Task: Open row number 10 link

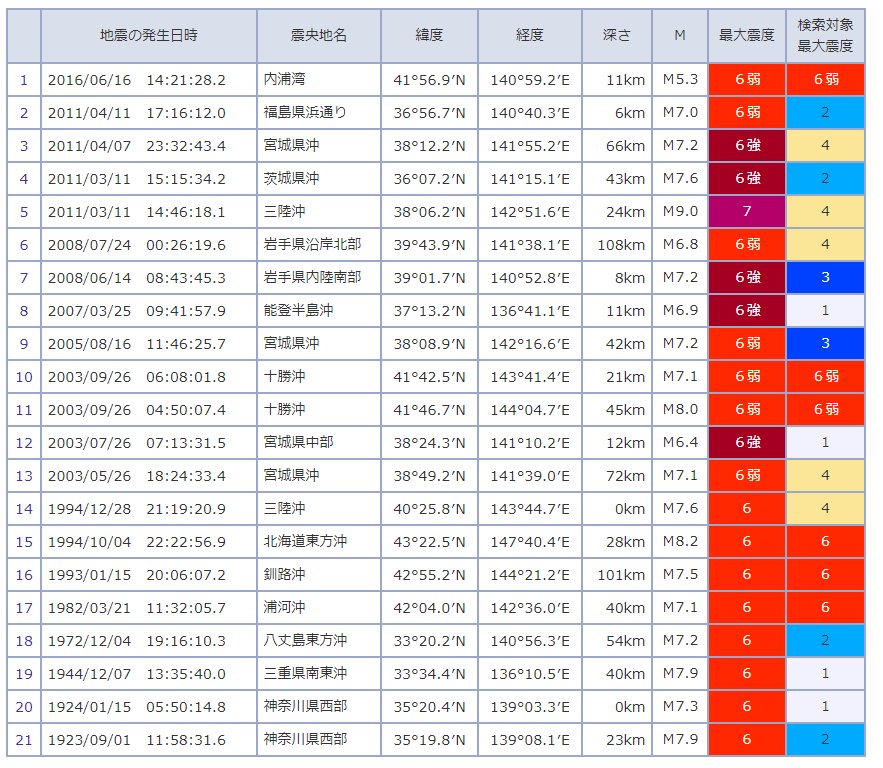Action: pos(24,377)
